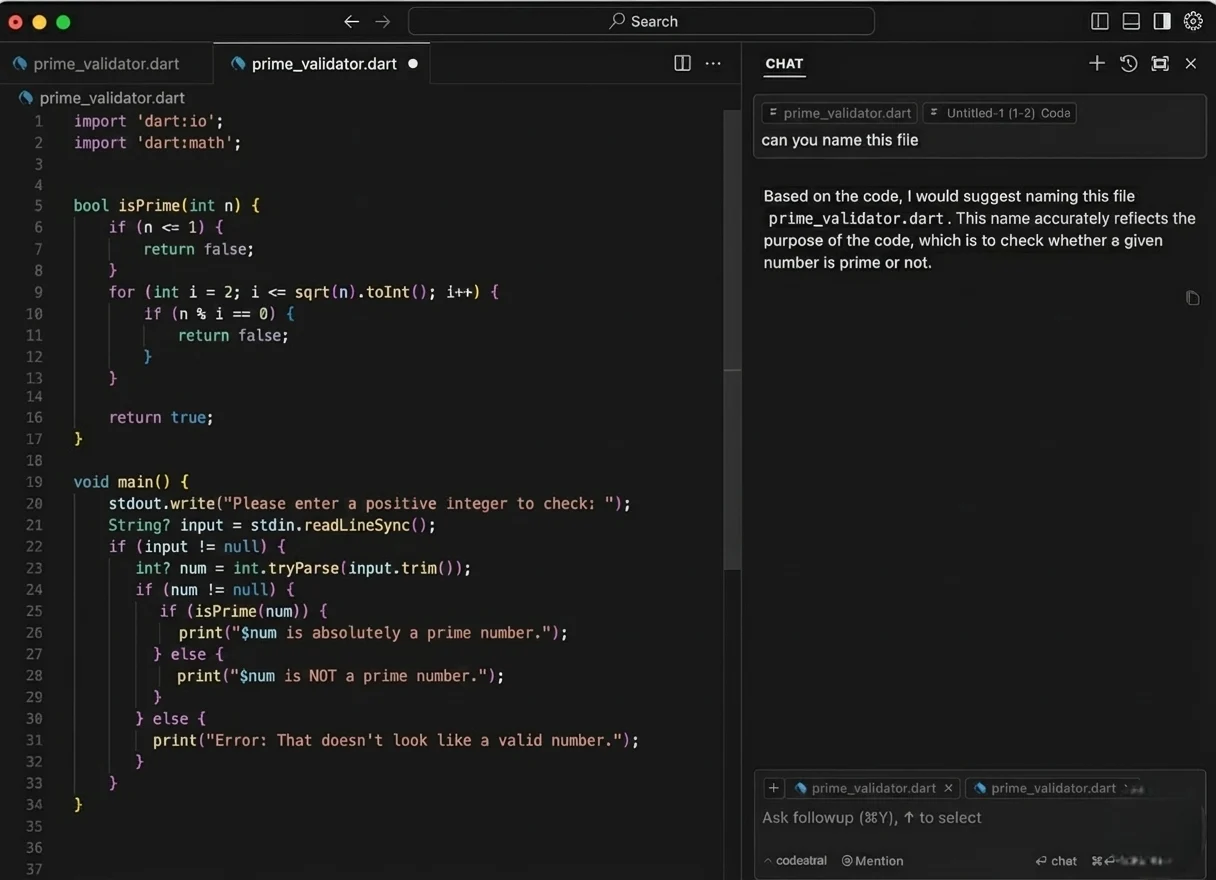The height and width of the screenshot is (880, 1216).
Task: Send the message with the chat button
Action: (x=1056, y=860)
